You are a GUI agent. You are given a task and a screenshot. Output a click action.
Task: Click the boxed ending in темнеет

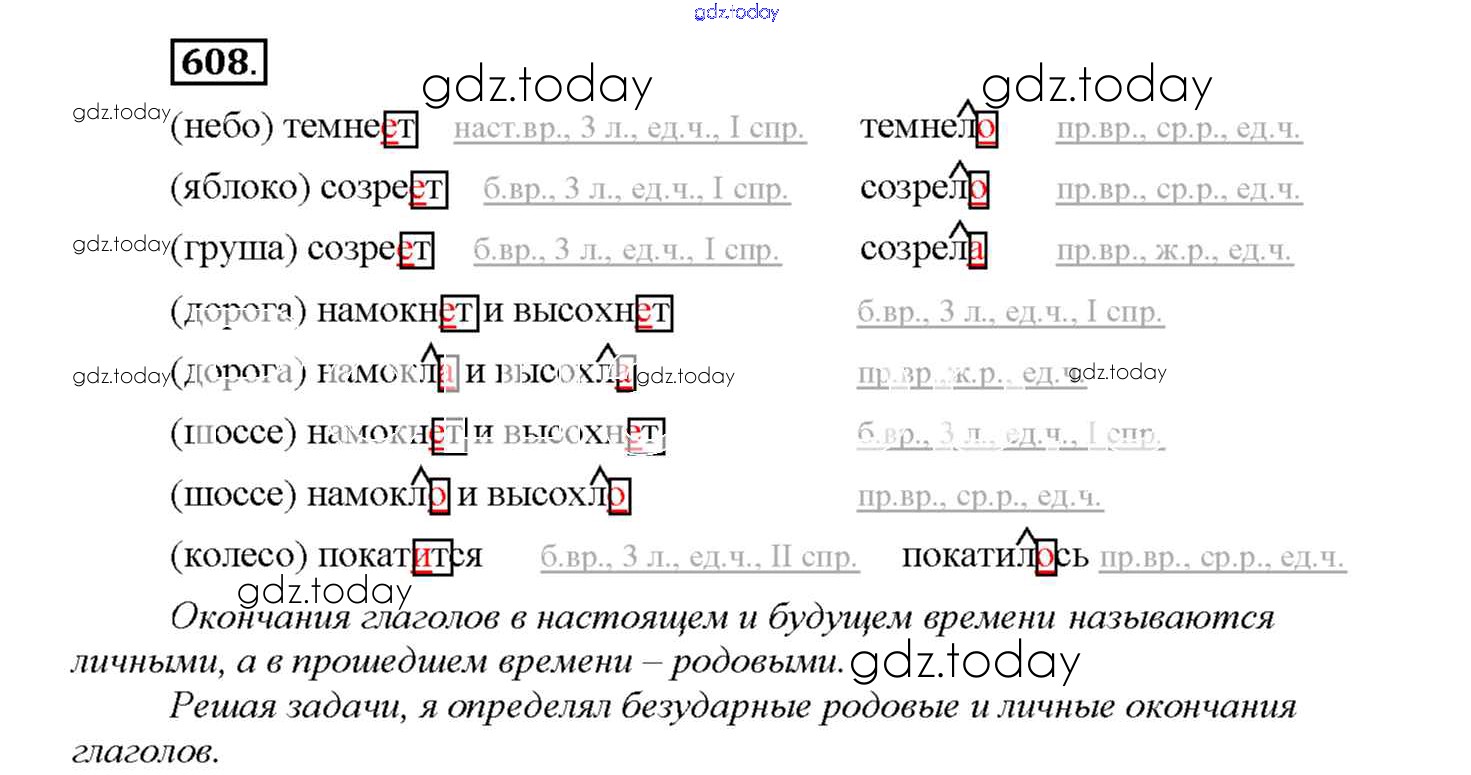pos(399,129)
